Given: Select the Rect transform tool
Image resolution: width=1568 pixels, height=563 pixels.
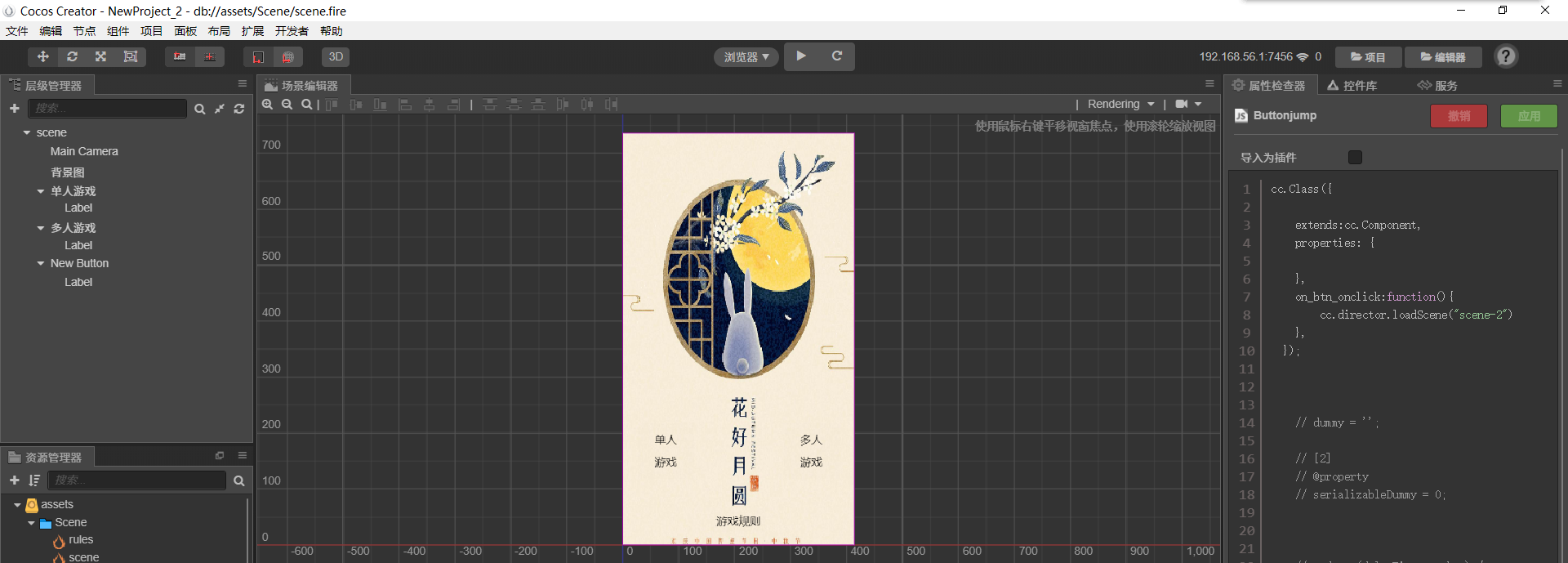Looking at the screenshot, I should point(130,56).
